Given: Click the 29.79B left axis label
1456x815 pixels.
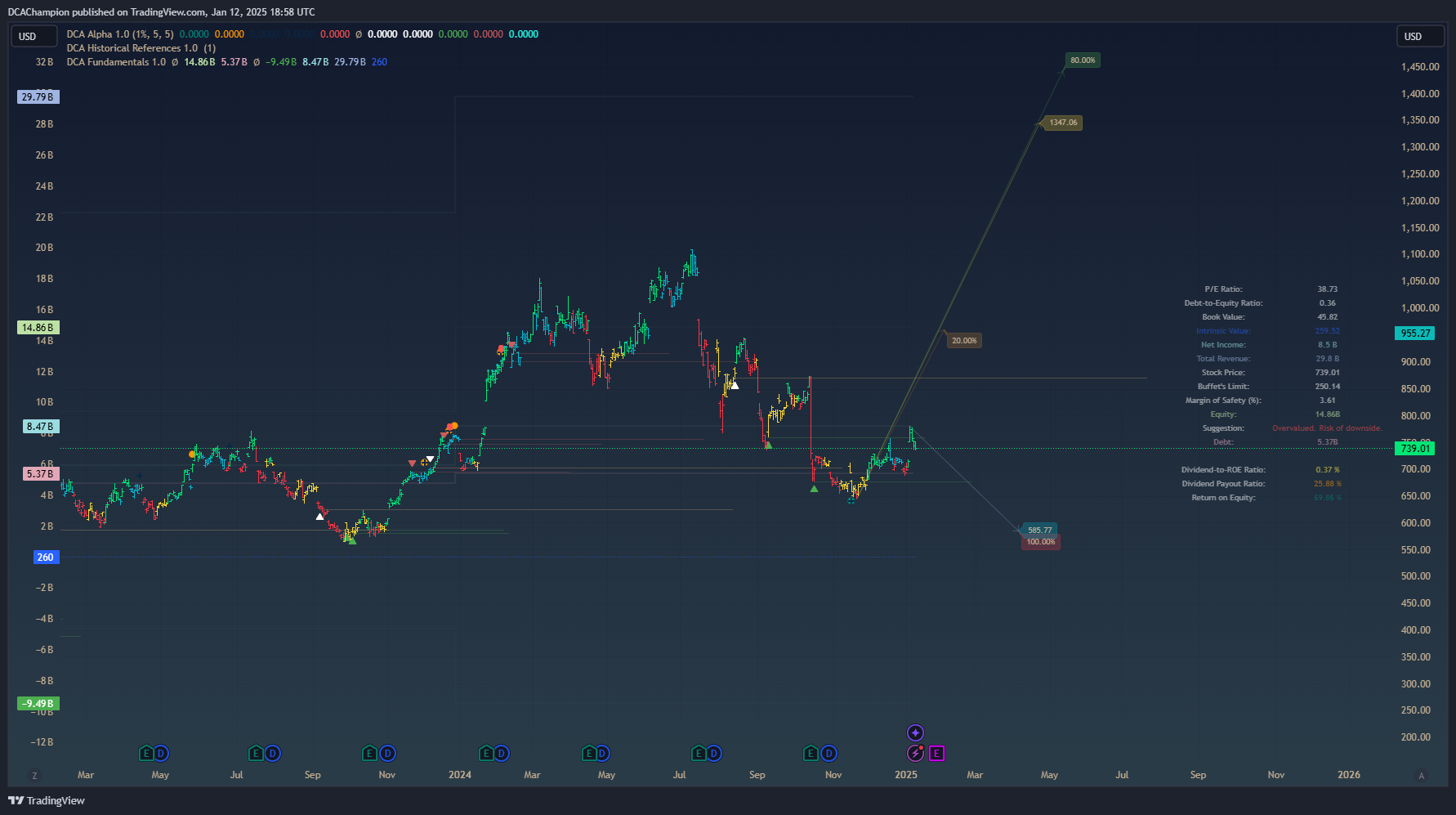Looking at the screenshot, I should [38, 96].
